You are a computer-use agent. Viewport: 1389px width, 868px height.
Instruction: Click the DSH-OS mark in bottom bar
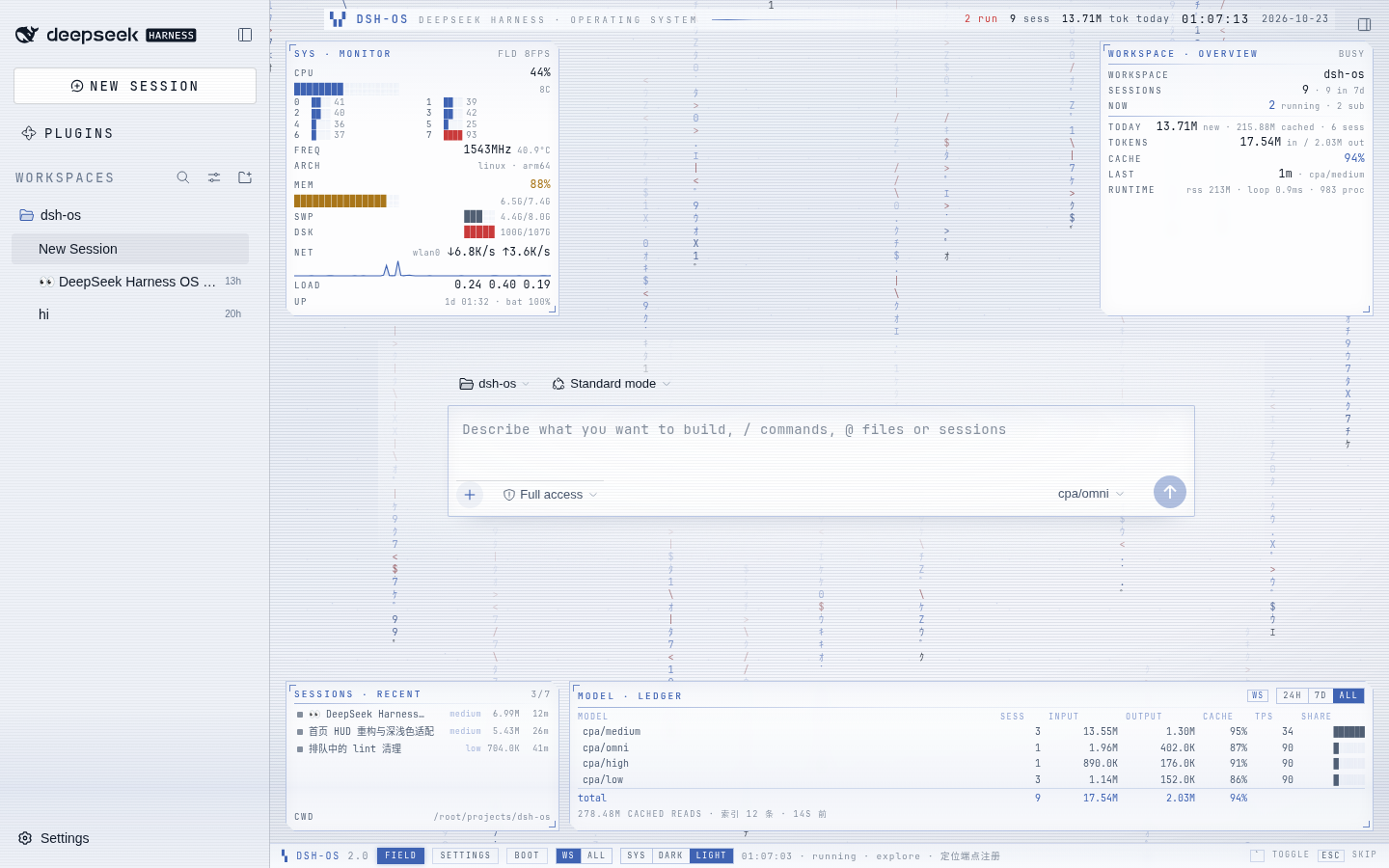click(x=285, y=855)
